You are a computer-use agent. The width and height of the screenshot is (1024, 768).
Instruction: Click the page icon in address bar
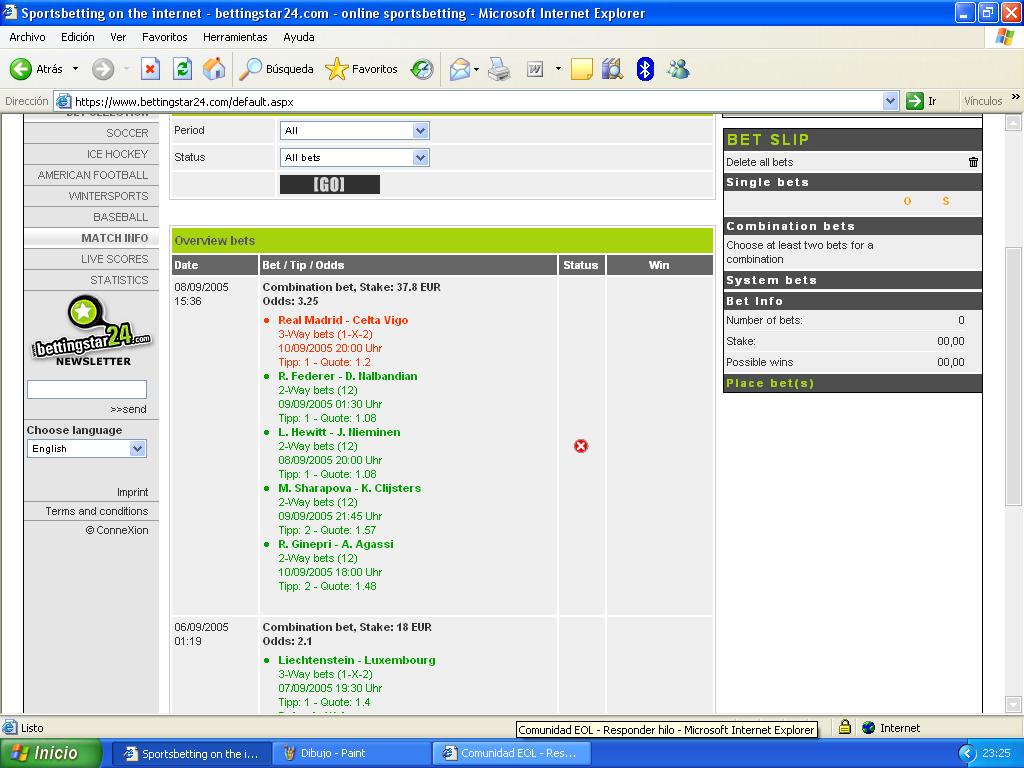click(x=63, y=101)
